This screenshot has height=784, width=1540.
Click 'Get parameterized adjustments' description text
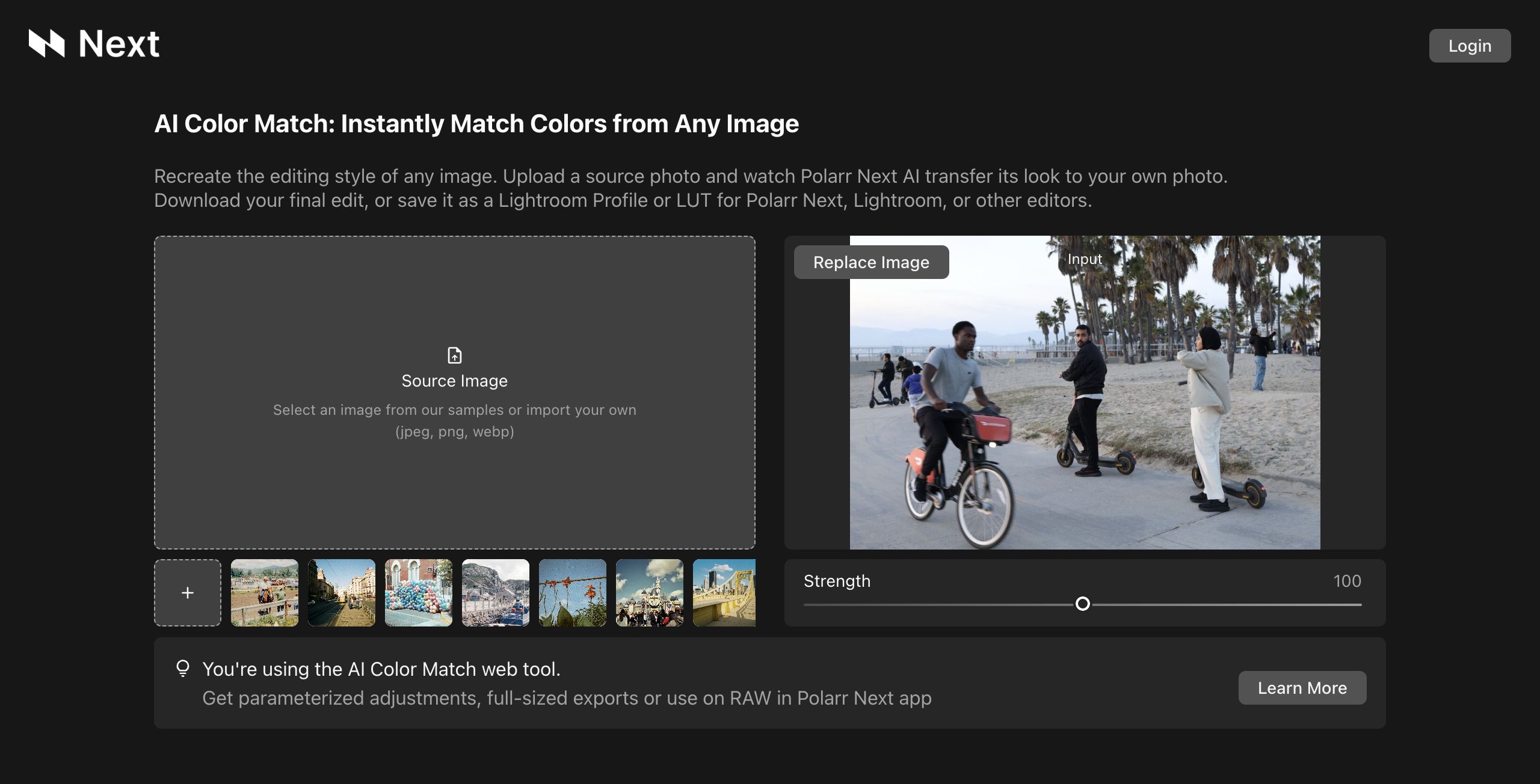pos(567,698)
